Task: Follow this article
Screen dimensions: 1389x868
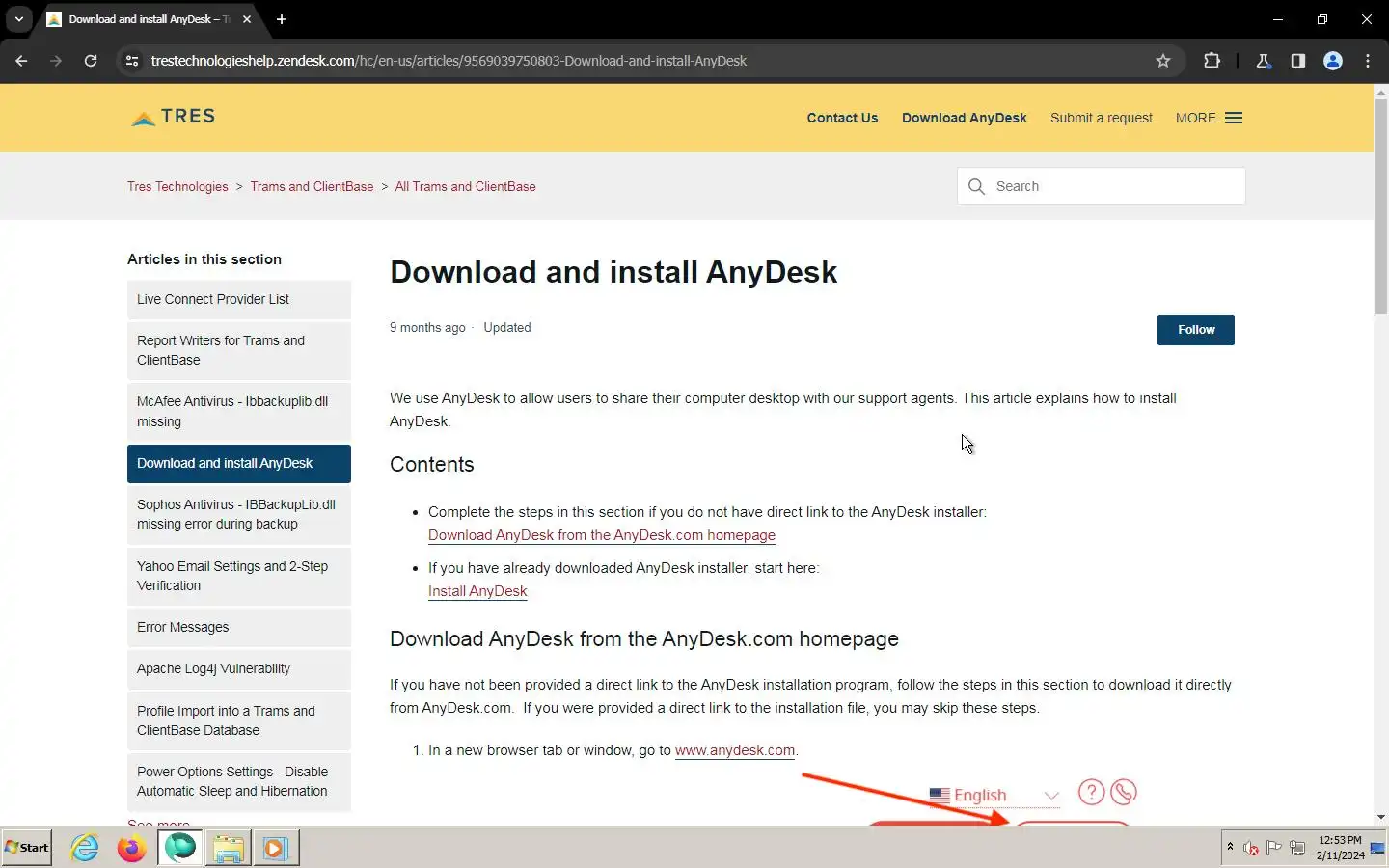Action: tap(1195, 330)
